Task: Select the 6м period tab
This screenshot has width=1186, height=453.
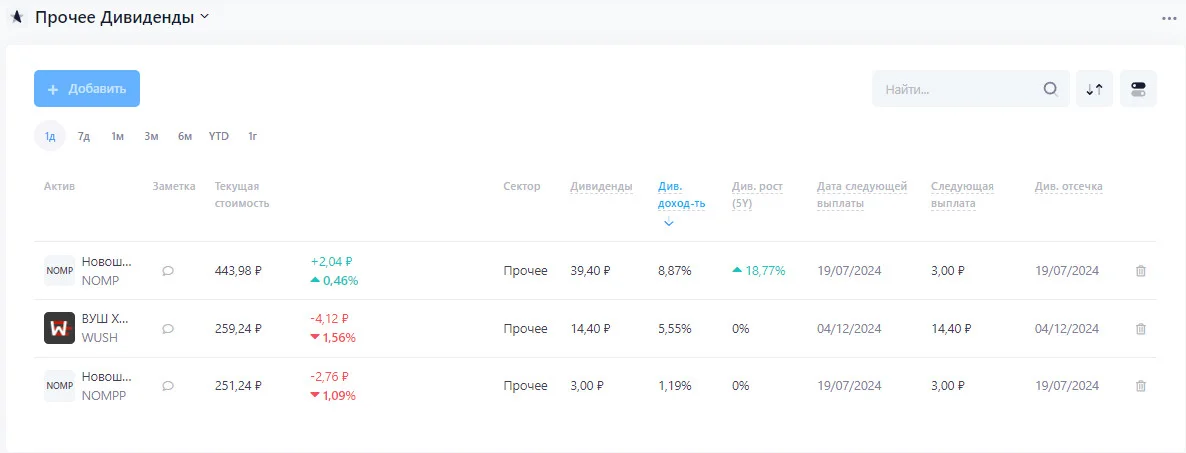Action: click(185, 136)
